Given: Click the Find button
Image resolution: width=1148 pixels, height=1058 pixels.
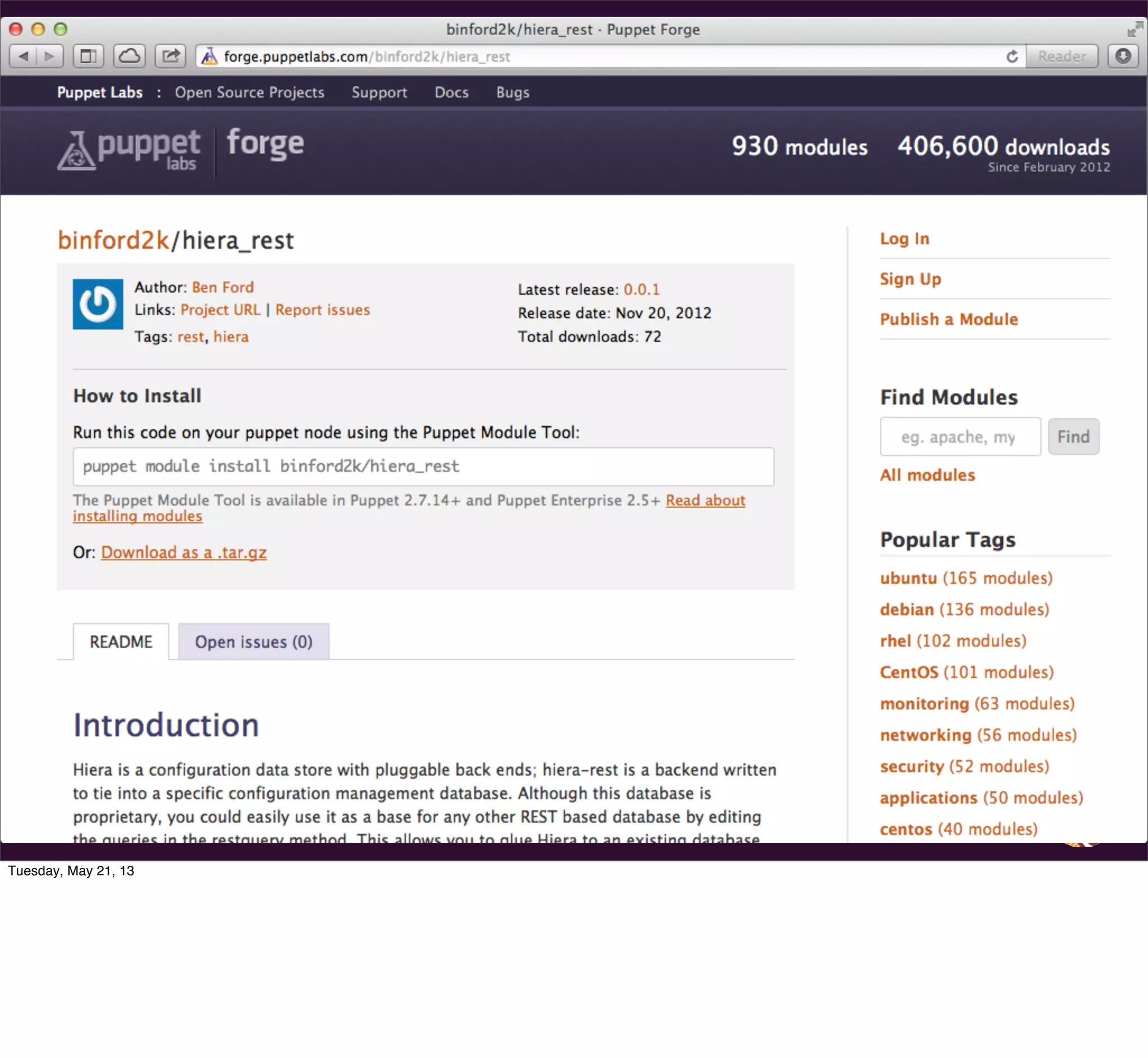Looking at the screenshot, I should [x=1073, y=437].
